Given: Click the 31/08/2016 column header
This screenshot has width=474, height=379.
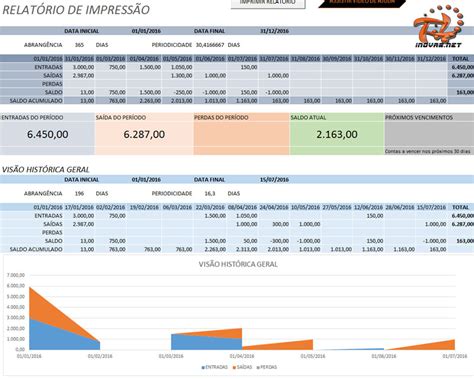Looking at the screenshot, I should 305,59.
